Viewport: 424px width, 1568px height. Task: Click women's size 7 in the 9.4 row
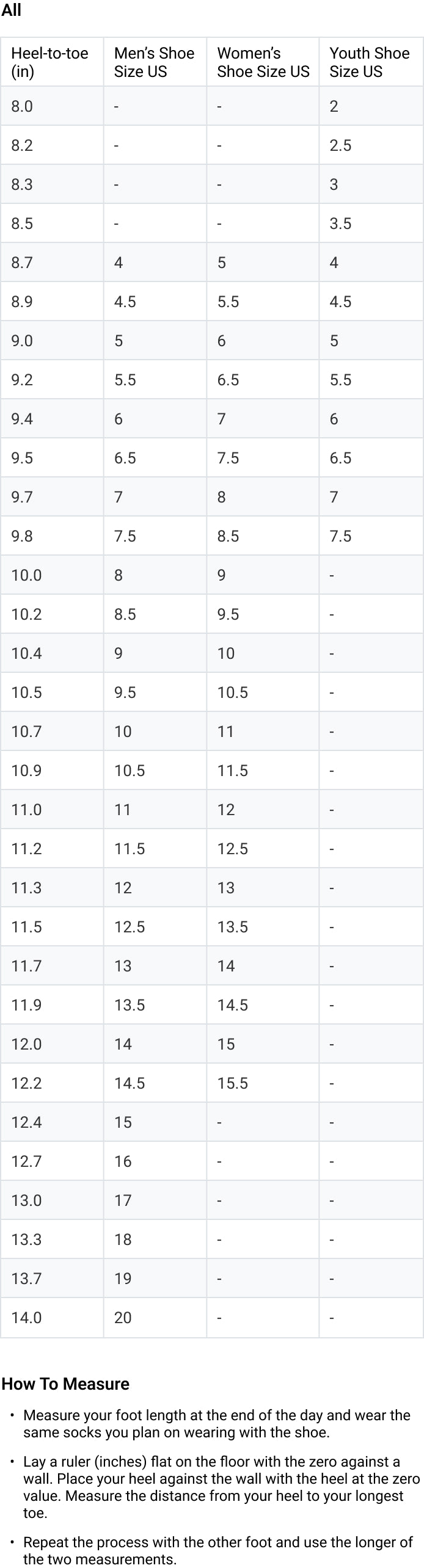[222, 419]
